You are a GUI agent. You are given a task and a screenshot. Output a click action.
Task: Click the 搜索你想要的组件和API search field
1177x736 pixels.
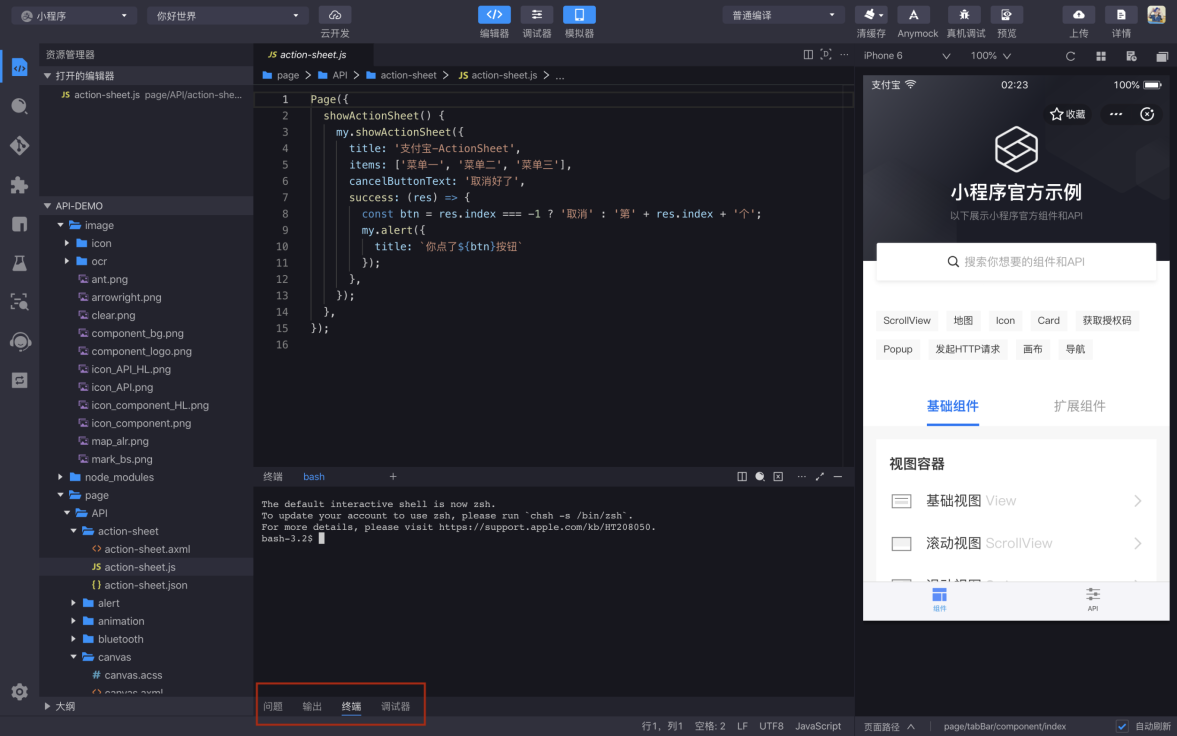point(1016,261)
